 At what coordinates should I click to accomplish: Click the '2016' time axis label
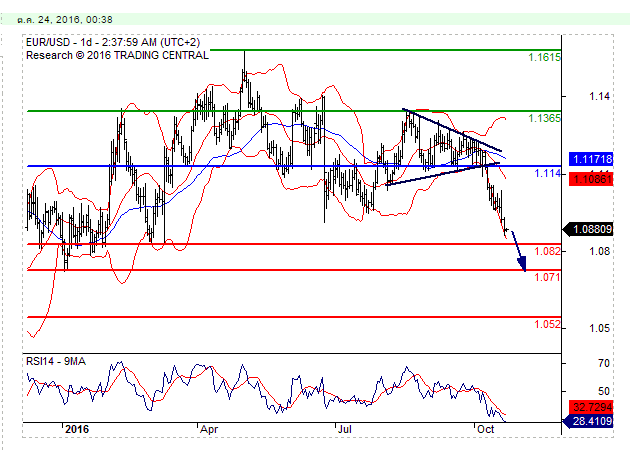coord(77,429)
